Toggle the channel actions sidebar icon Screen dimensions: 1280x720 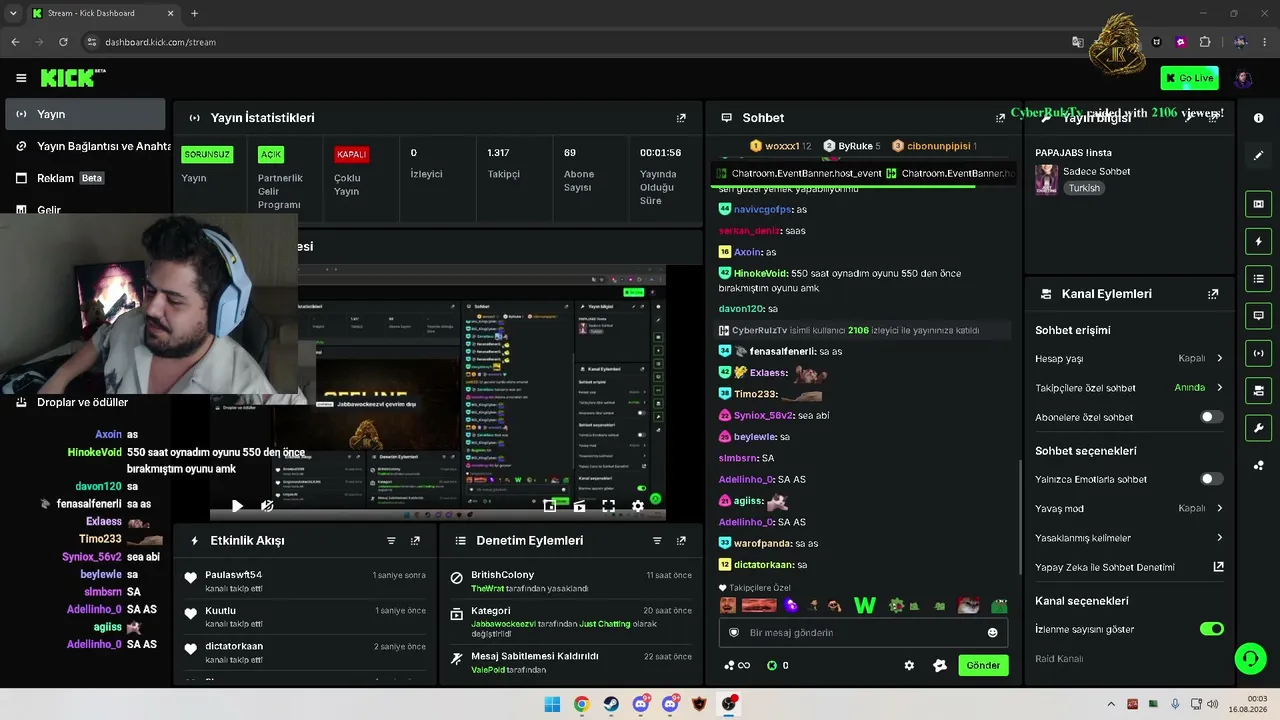pos(1258,390)
